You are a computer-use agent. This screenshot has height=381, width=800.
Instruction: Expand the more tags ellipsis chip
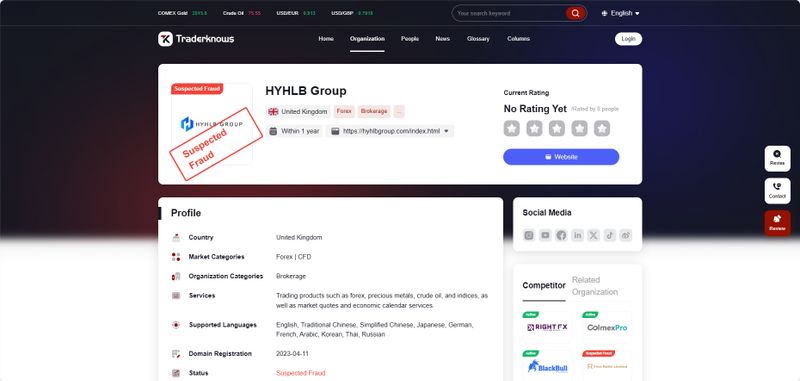click(399, 112)
